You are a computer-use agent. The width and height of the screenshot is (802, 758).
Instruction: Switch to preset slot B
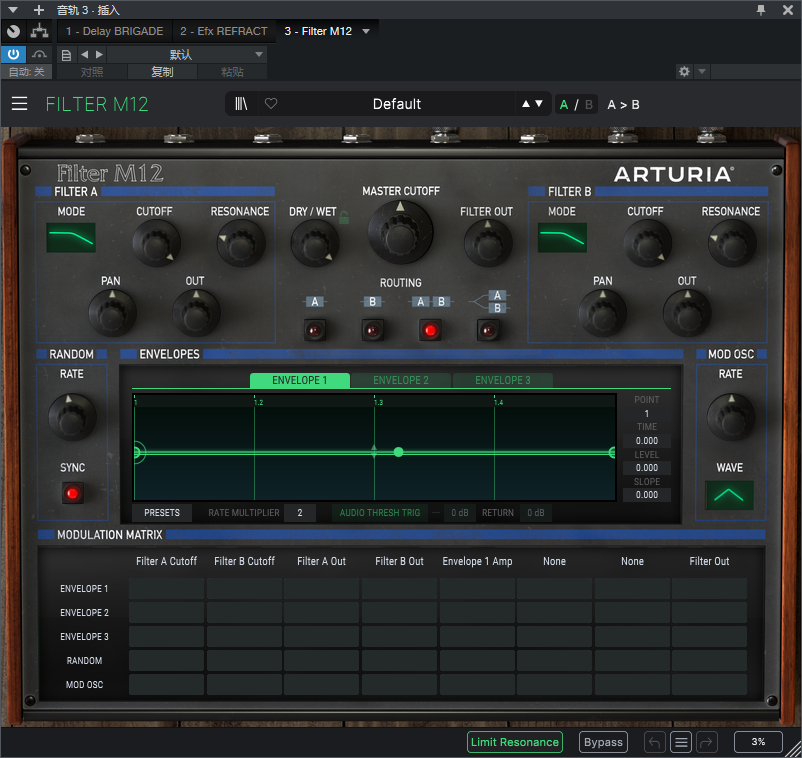pos(589,104)
